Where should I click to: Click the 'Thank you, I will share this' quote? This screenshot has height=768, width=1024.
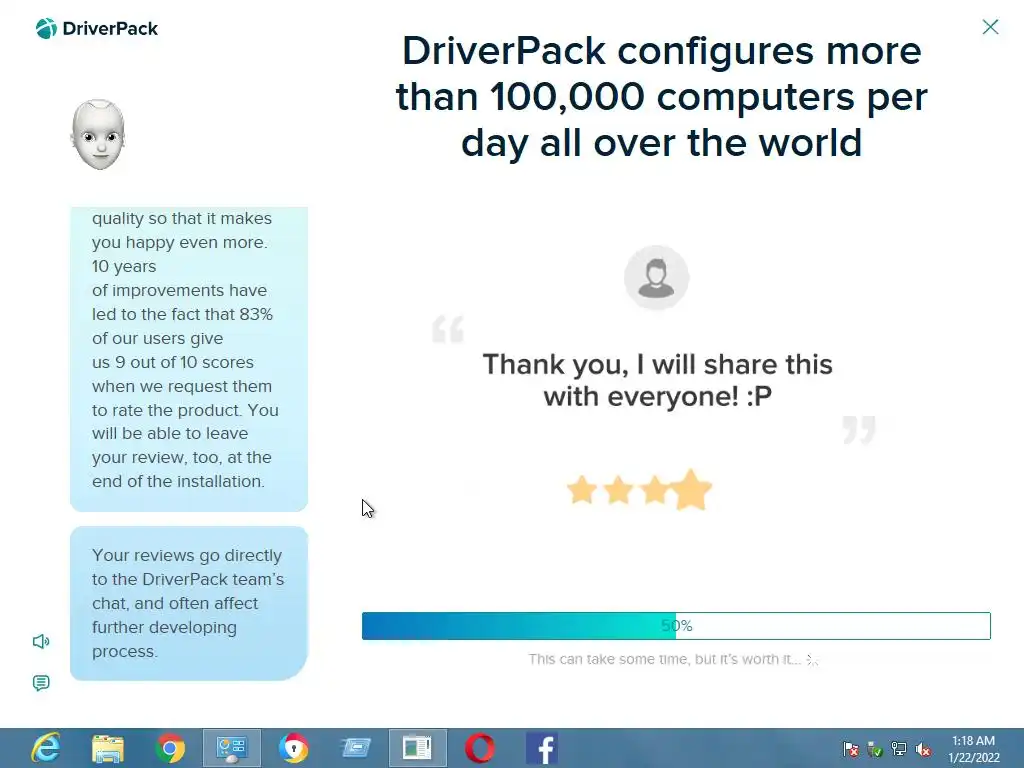click(657, 380)
